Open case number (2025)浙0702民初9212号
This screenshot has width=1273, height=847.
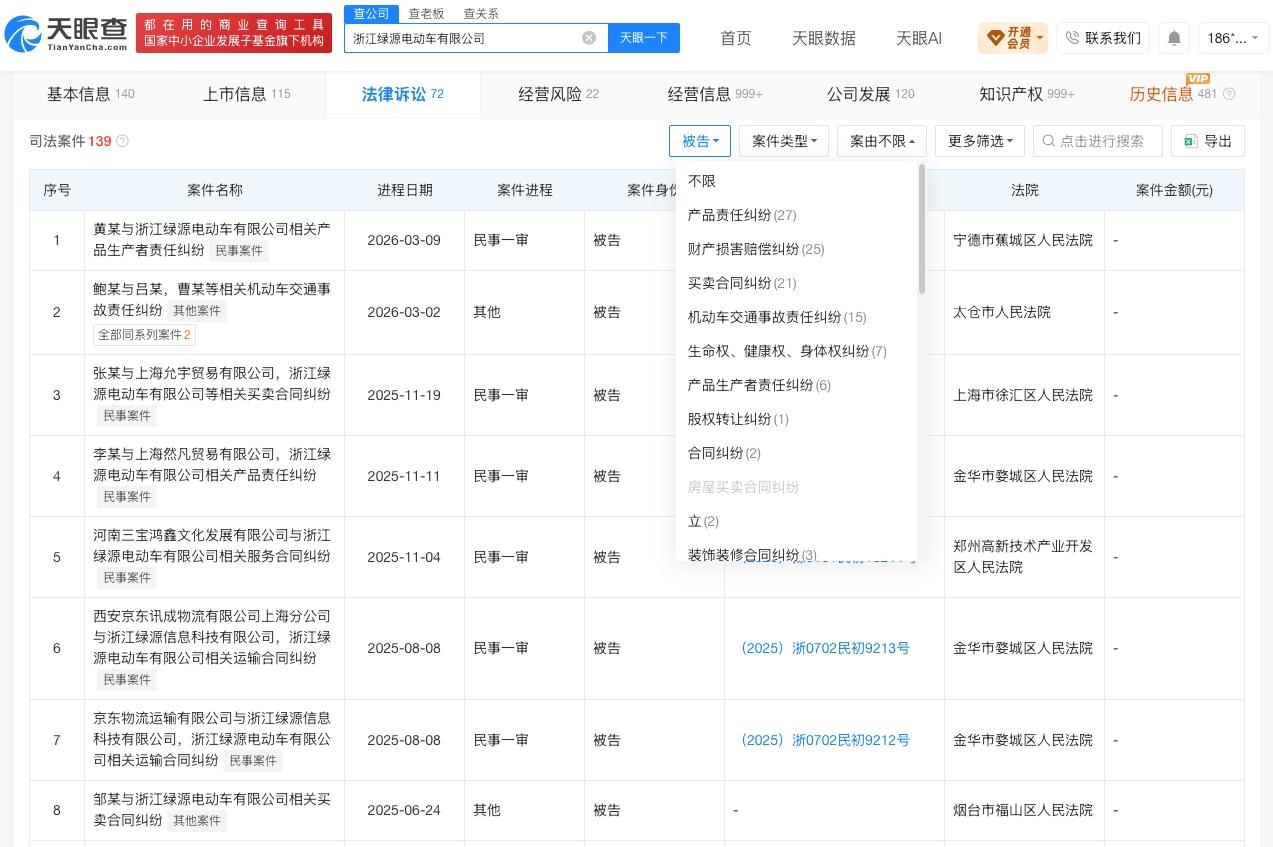tap(825, 740)
